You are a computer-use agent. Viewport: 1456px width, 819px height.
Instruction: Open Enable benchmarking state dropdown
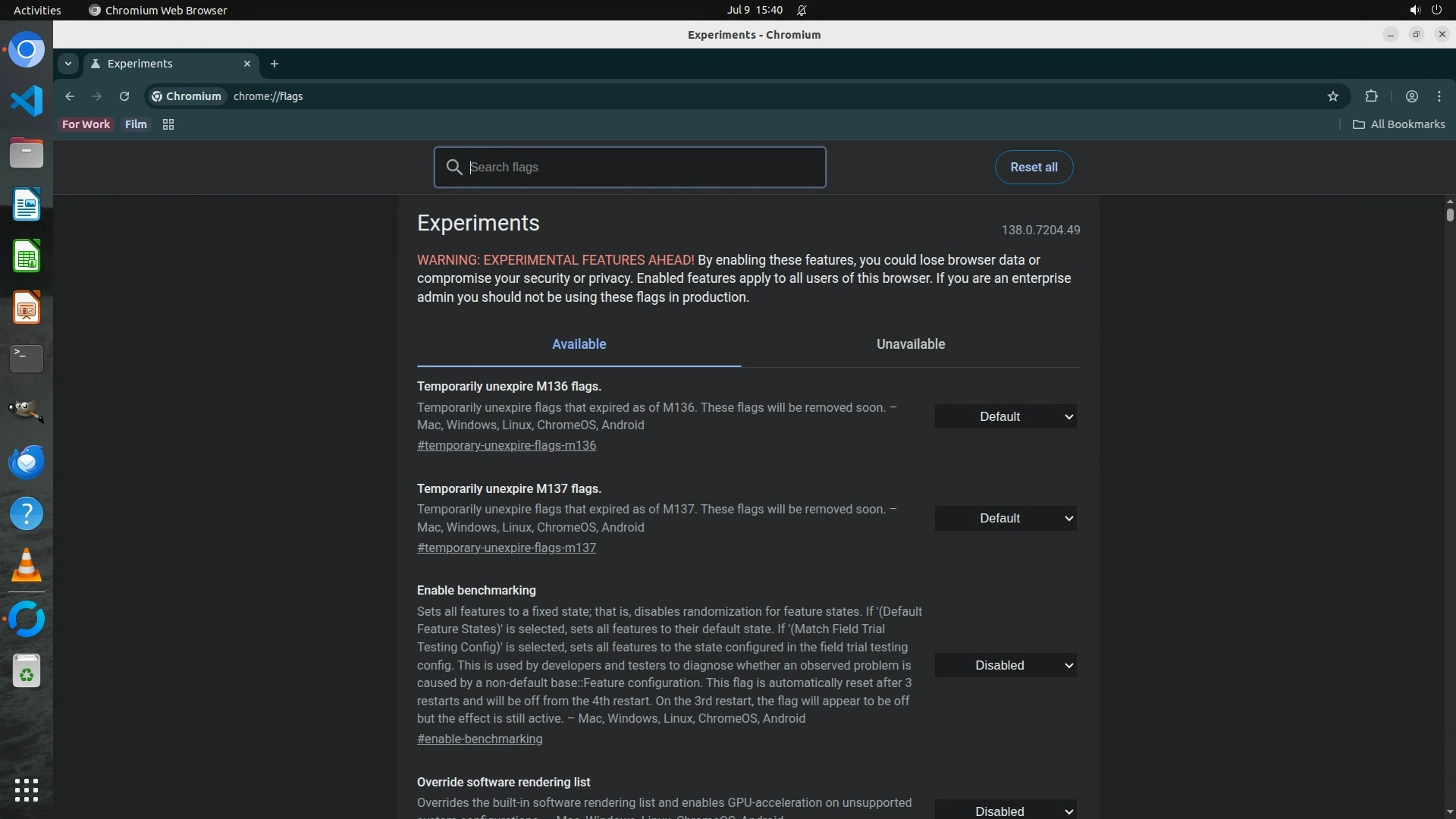pos(1006,666)
